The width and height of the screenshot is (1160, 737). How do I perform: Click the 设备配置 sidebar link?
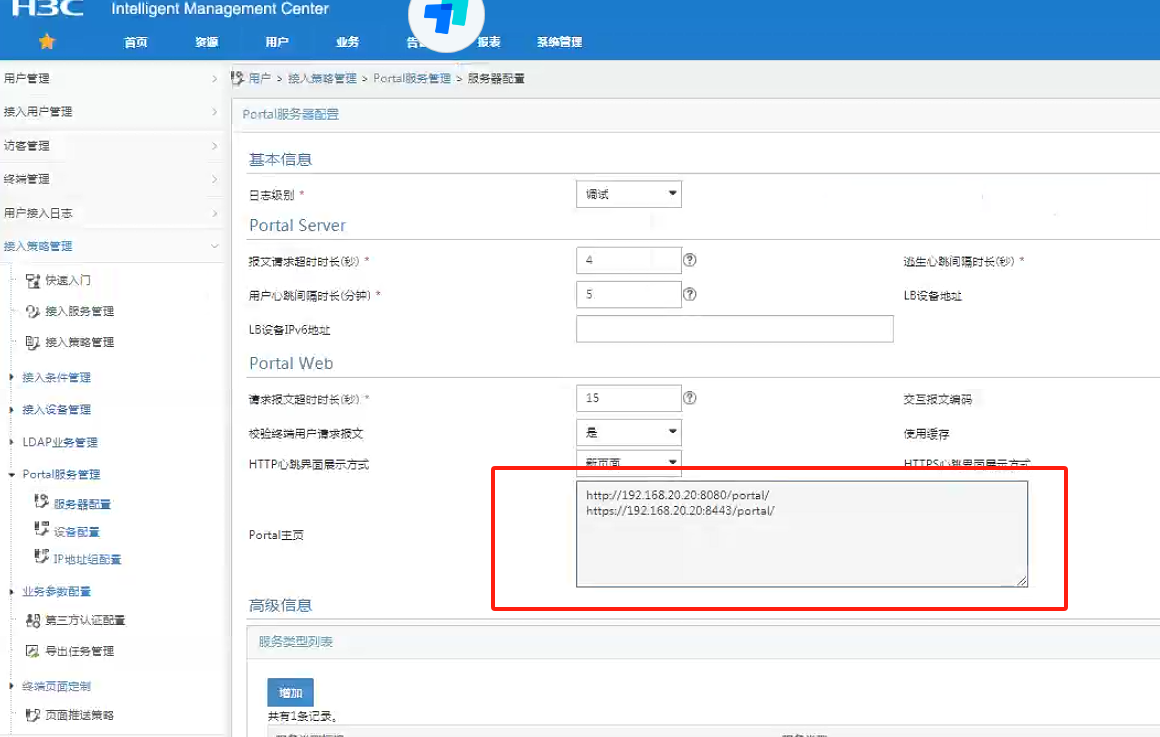[x=76, y=532]
